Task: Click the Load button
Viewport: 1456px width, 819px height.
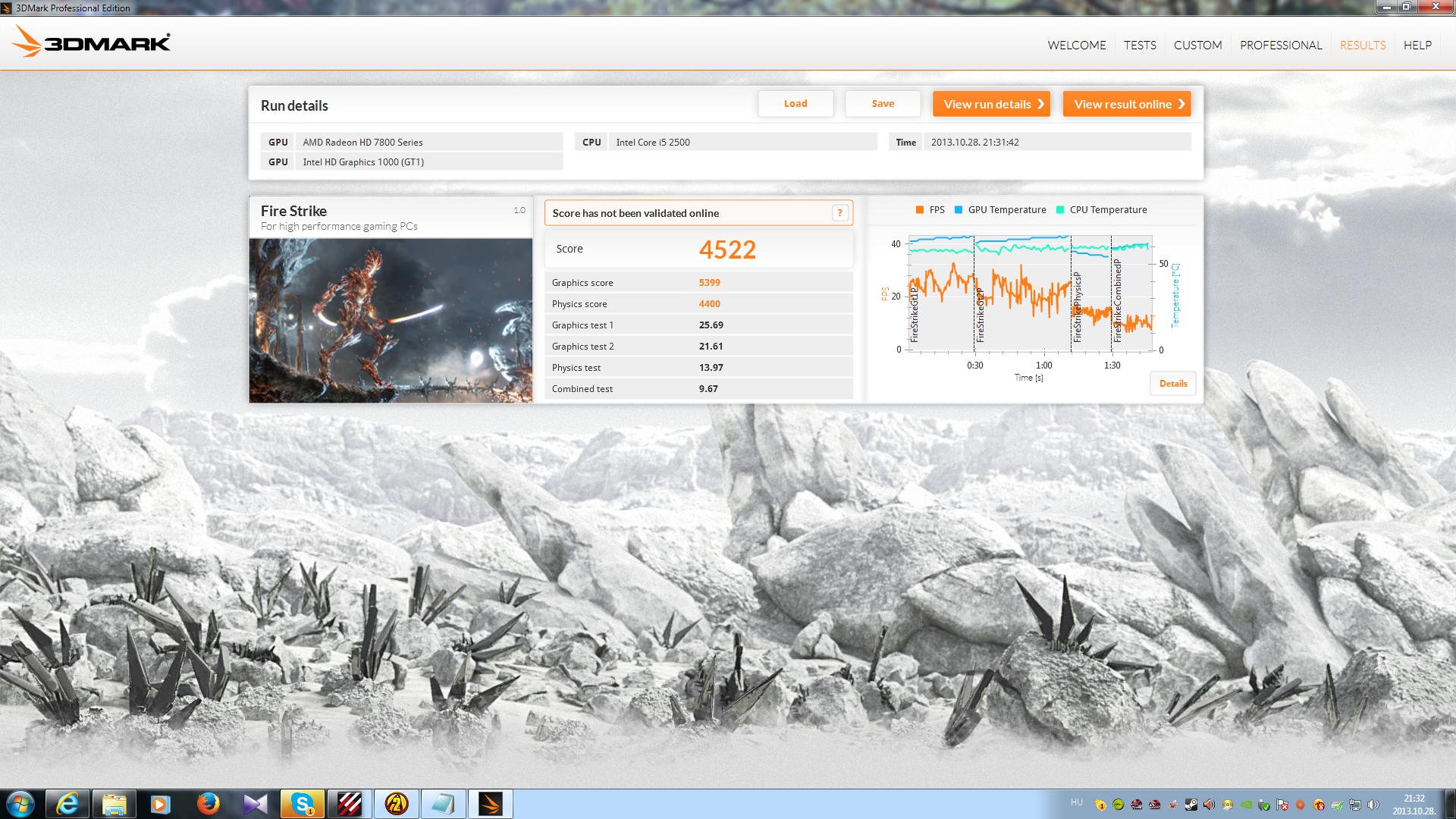Action: tap(795, 104)
